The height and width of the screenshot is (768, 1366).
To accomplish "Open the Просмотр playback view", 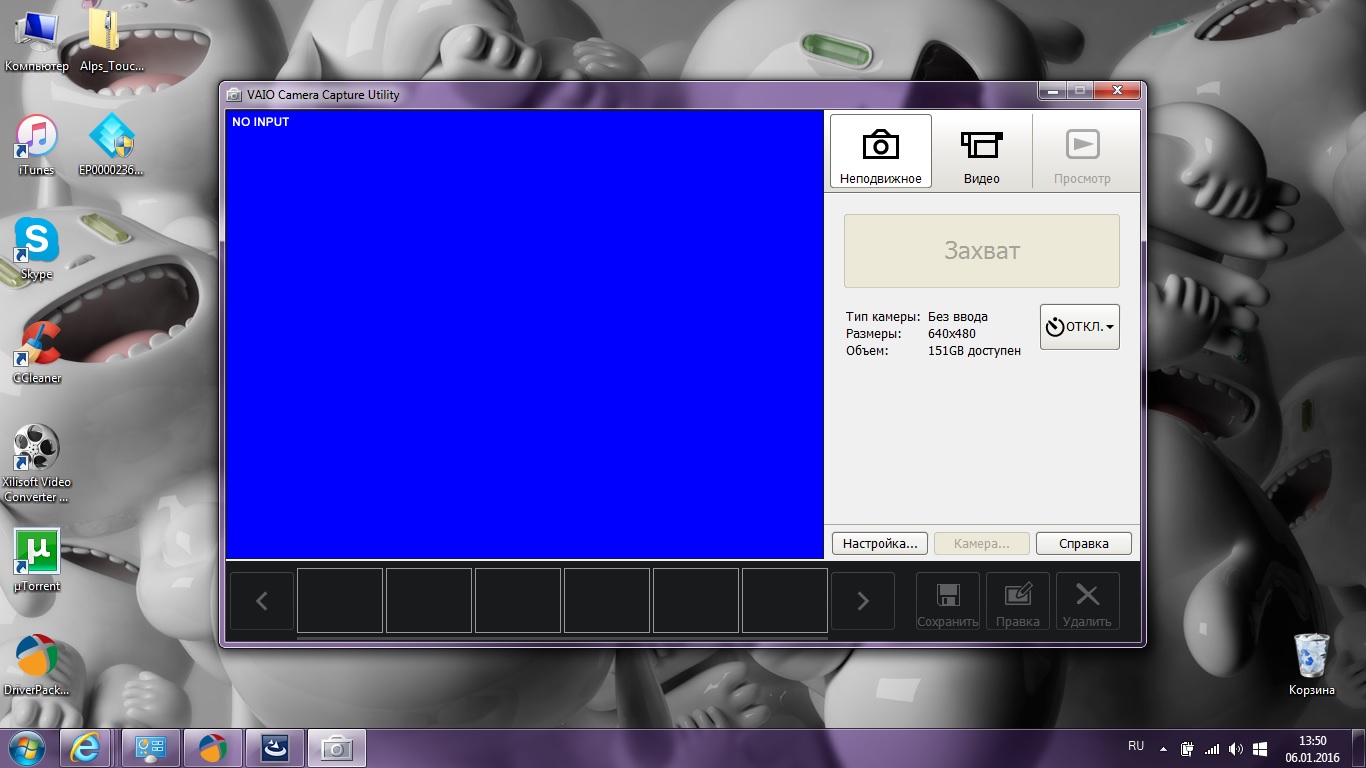I will pyautogui.click(x=1082, y=151).
